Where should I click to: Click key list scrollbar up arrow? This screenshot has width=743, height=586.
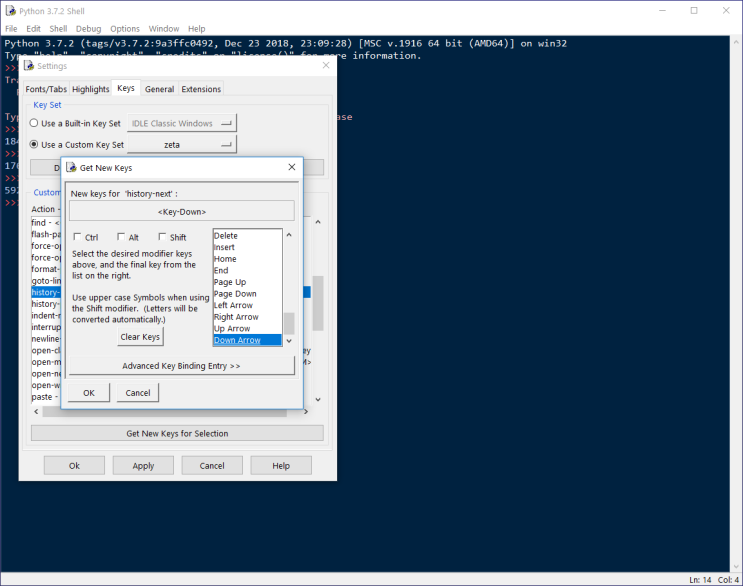pos(289,235)
